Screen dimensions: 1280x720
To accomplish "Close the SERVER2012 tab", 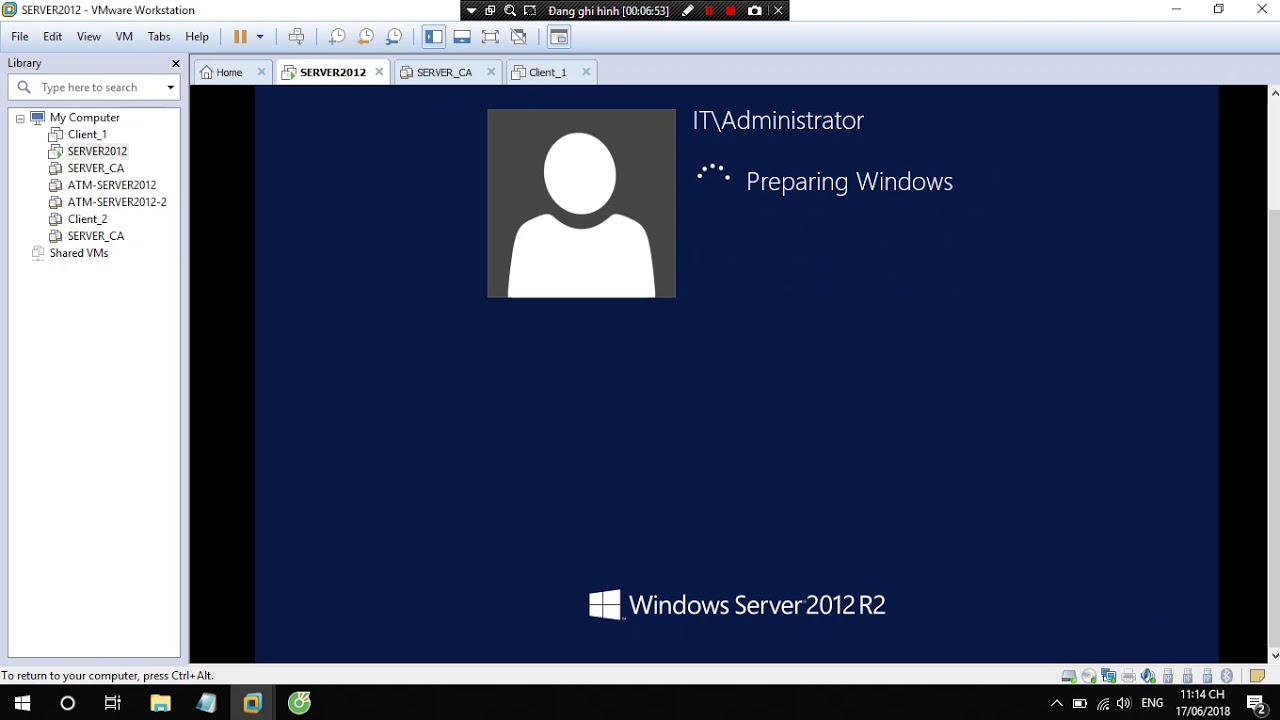I will [379, 72].
